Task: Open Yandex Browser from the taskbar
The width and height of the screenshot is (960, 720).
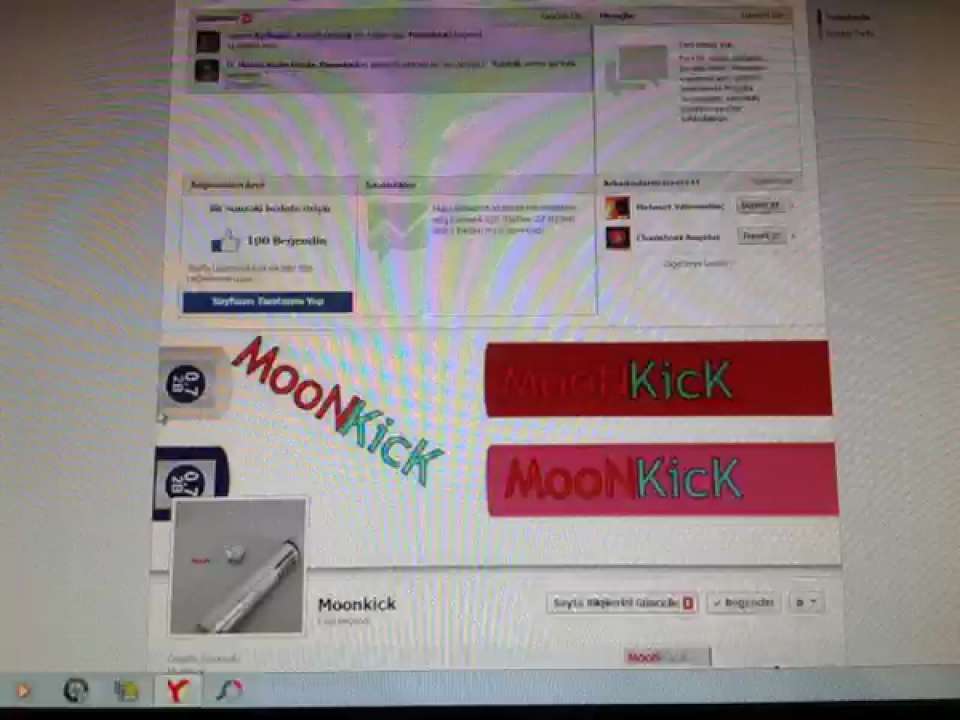Action: [177, 690]
